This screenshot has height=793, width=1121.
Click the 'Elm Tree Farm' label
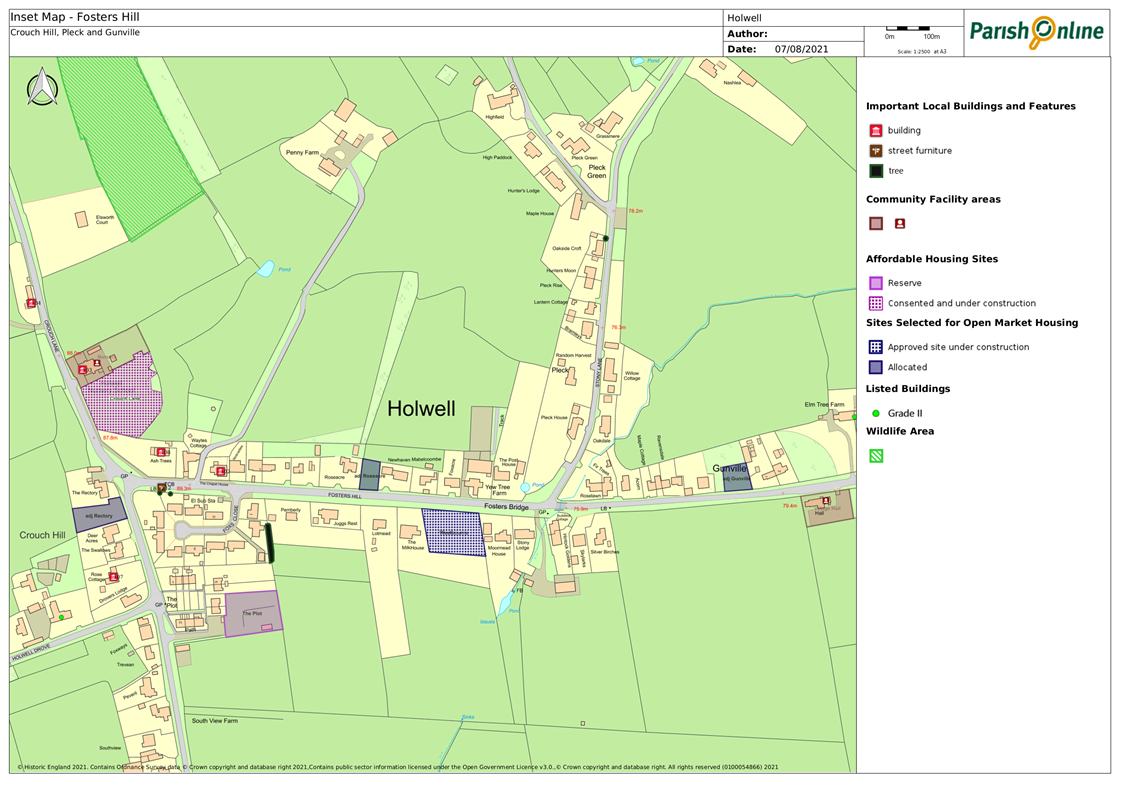point(824,405)
